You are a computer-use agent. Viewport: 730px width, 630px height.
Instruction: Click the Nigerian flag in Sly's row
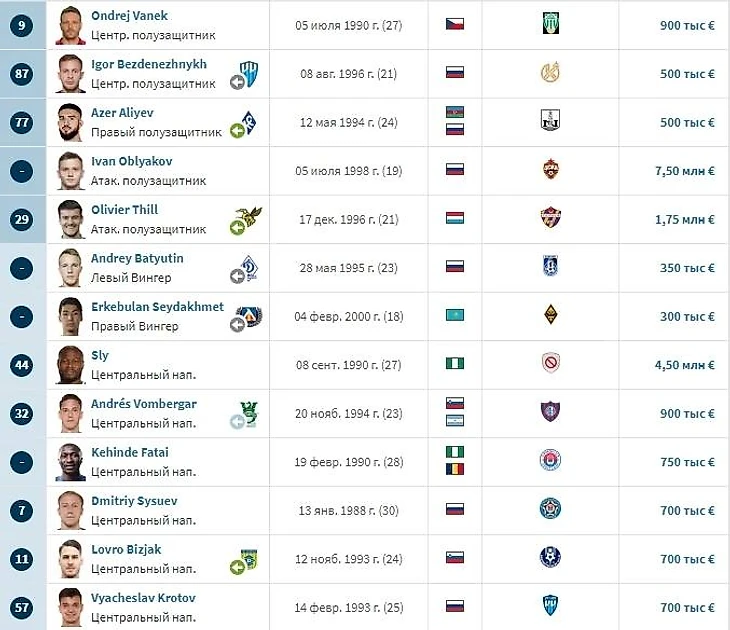click(x=455, y=364)
